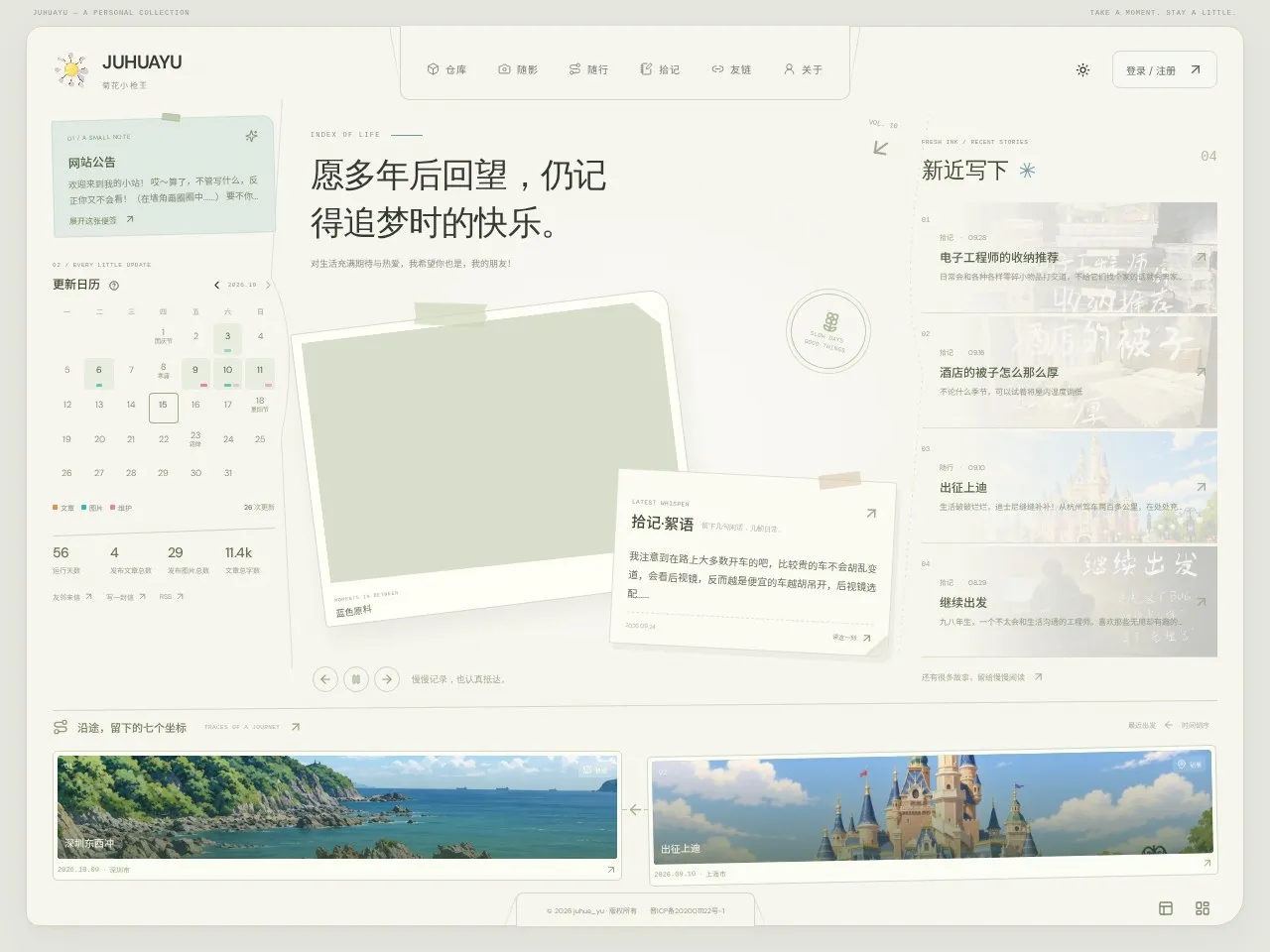The image size is (1270, 952).
Task: Click 还有很多故事，留给慢慢阅读 link
Action: (x=981, y=677)
